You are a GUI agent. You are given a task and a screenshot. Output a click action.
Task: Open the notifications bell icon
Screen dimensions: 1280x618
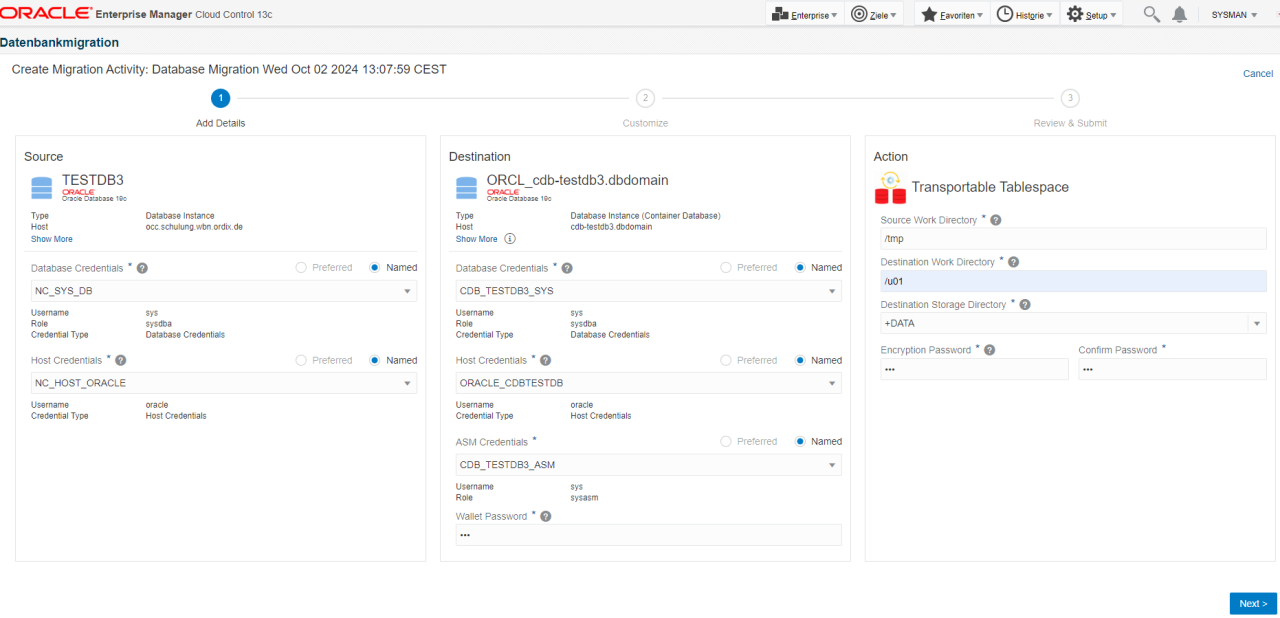pos(1180,14)
